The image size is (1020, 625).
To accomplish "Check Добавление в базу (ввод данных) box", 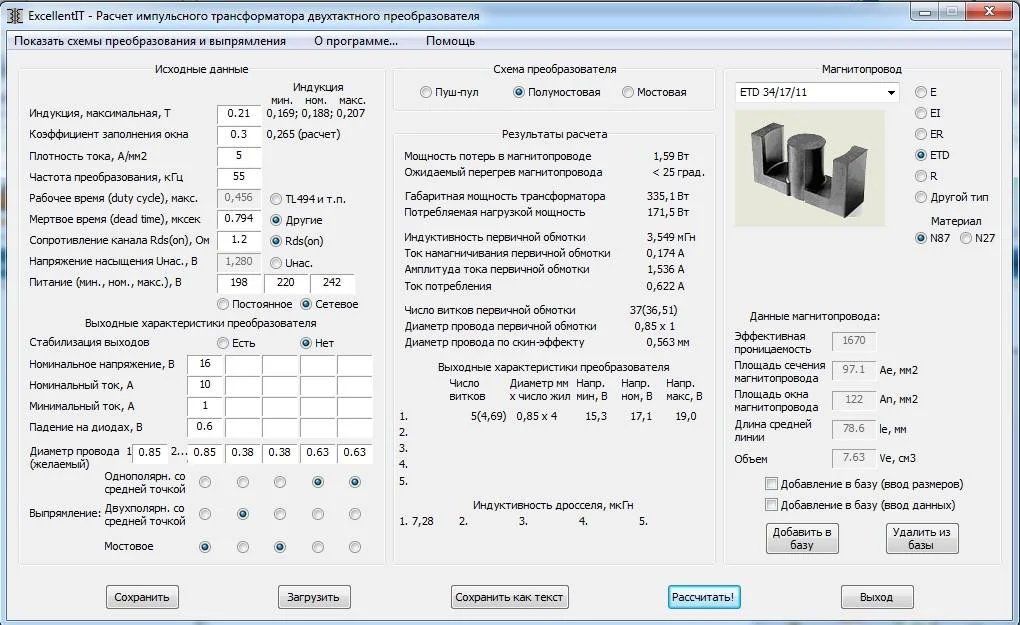I will pyautogui.click(x=771, y=505).
